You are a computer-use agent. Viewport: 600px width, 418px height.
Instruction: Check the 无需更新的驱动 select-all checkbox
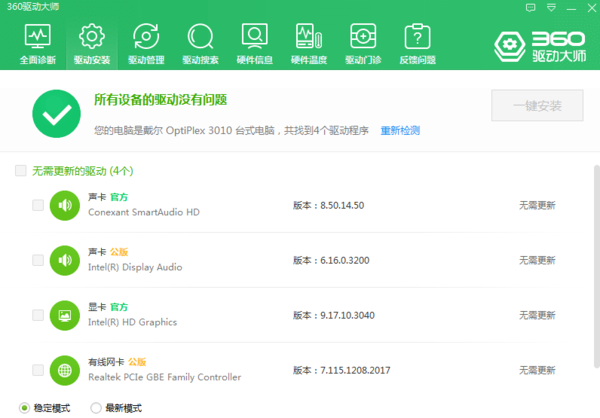(20, 172)
